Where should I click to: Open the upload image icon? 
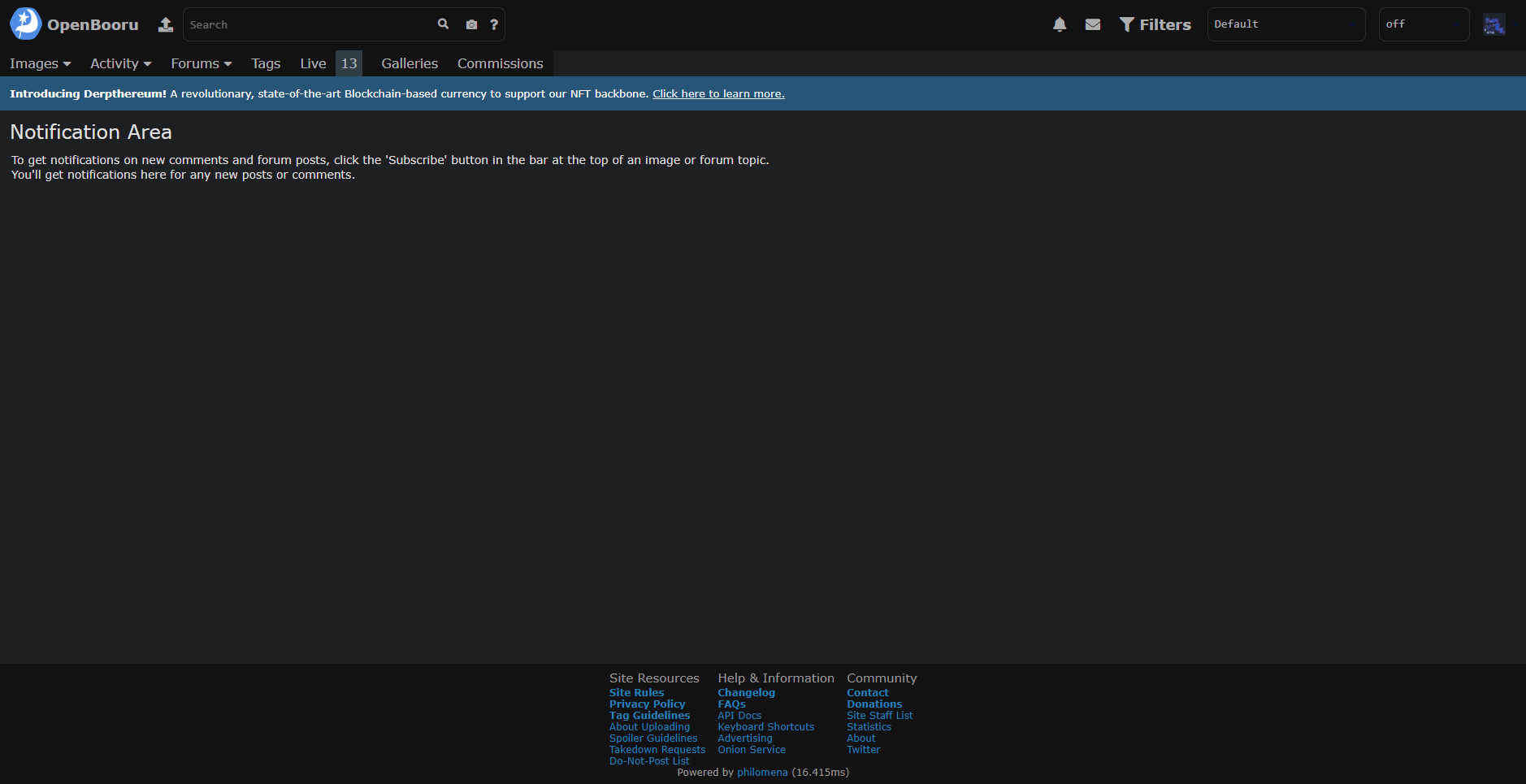pos(166,24)
